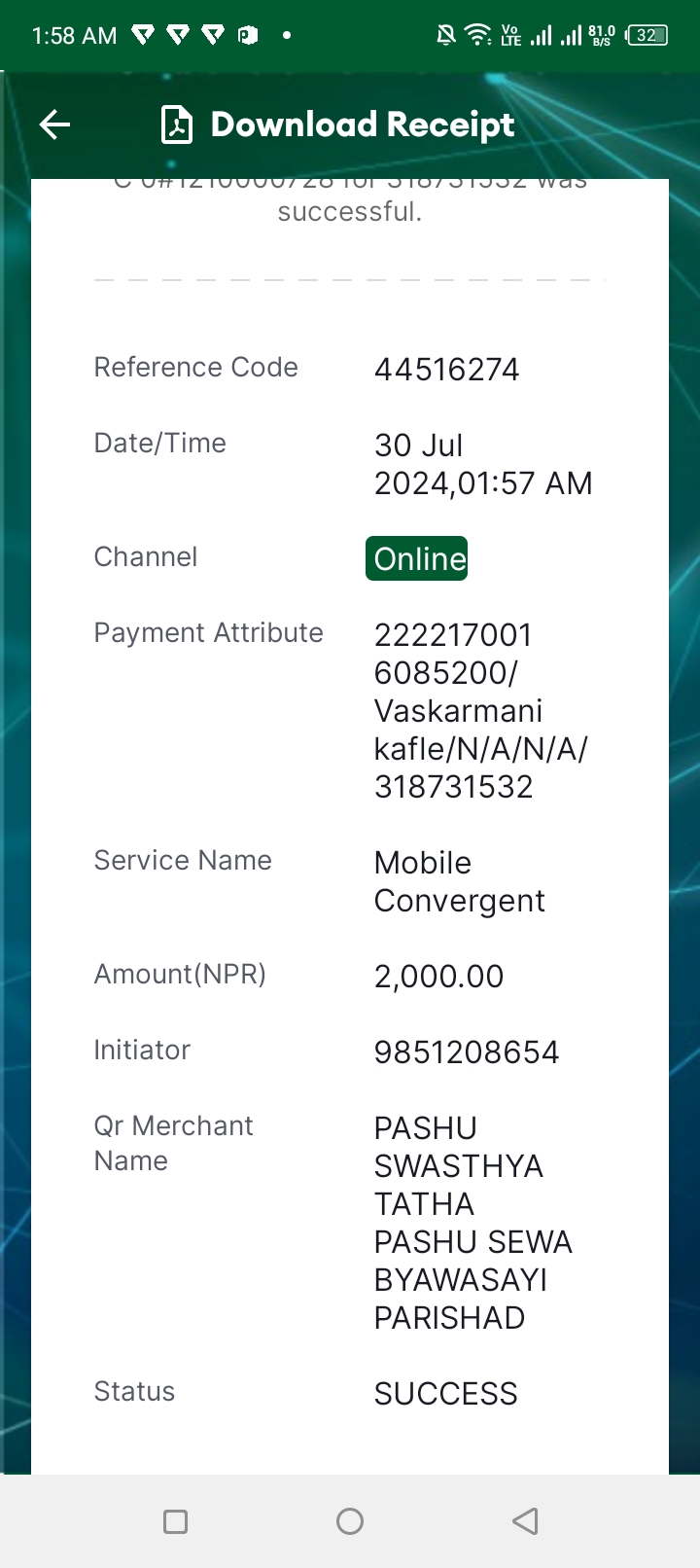Tap the Android recent apps square icon

[176, 1521]
